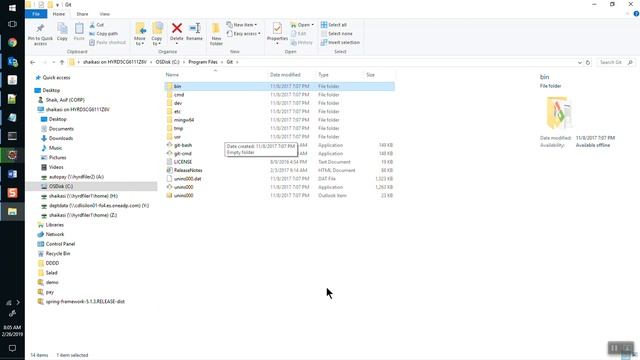
Task: Select Downloads in the navigation pane
Action: pos(61,138)
